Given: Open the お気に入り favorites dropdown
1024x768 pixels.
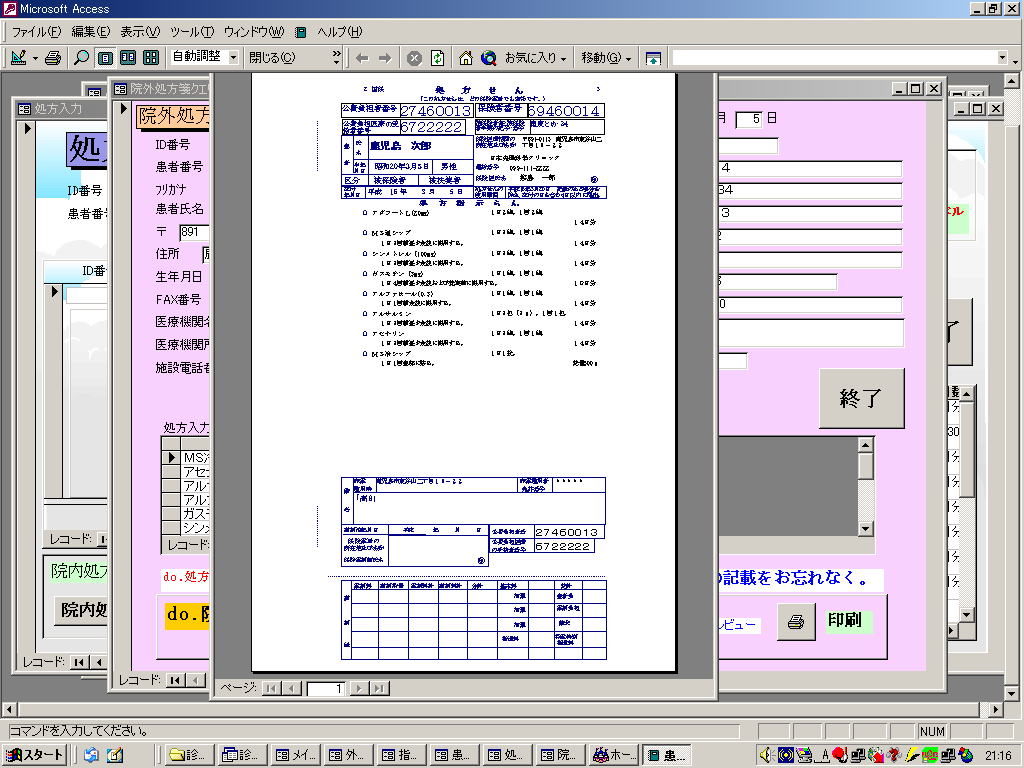Looking at the screenshot, I should tap(536, 58).
